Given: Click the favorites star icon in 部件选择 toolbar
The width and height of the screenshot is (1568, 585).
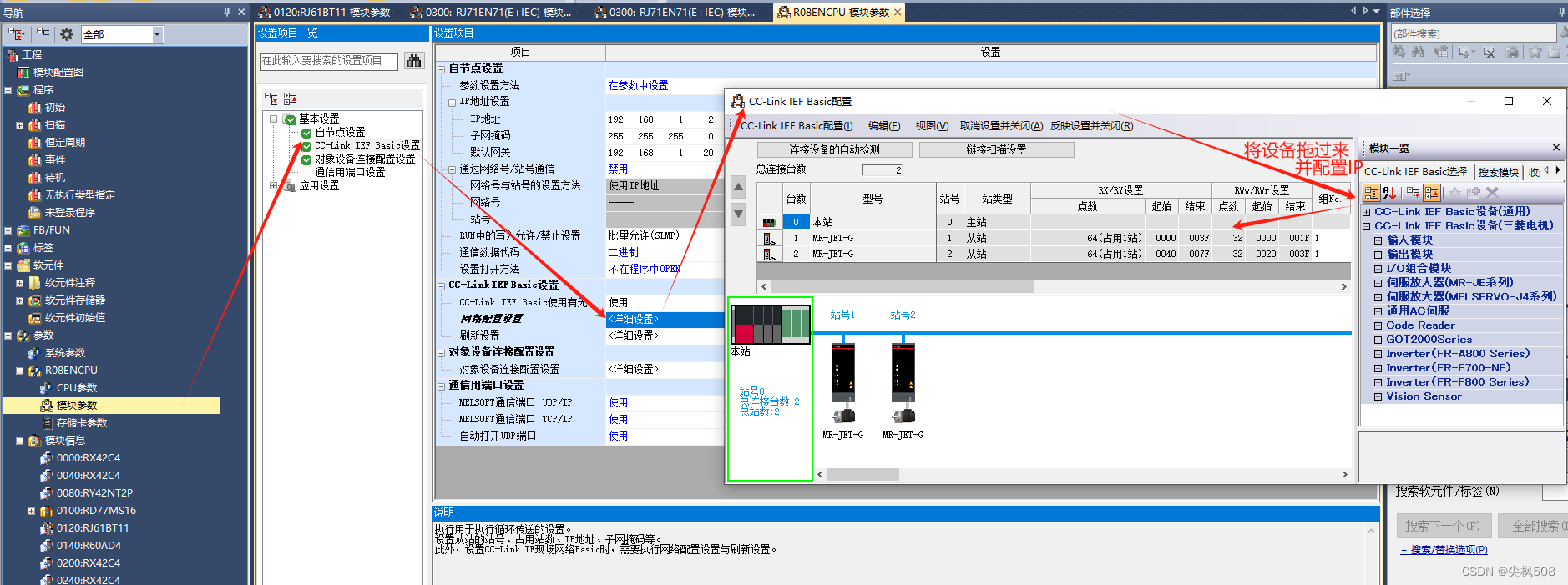Looking at the screenshot, I should click(1535, 52).
